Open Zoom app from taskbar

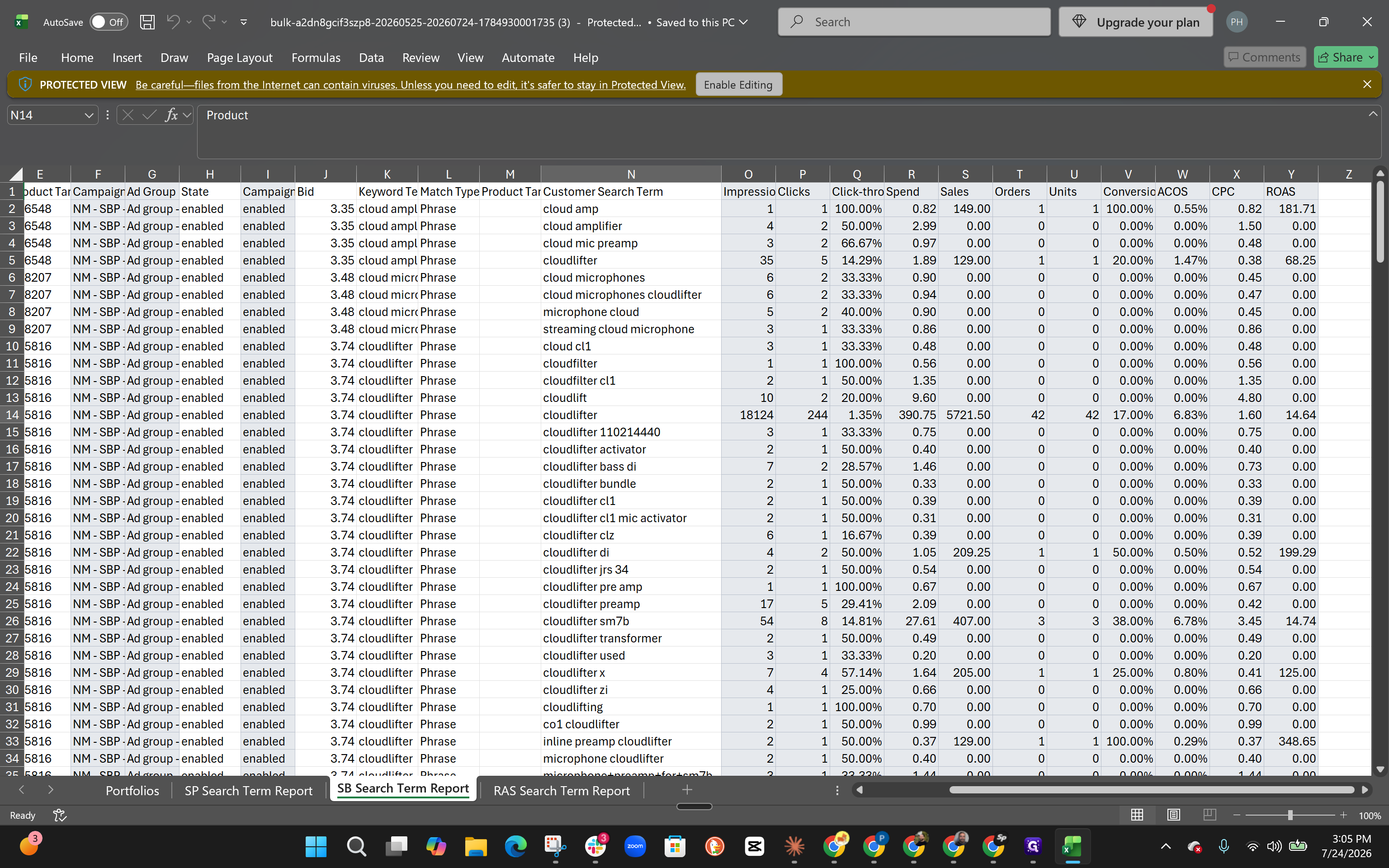click(635, 846)
